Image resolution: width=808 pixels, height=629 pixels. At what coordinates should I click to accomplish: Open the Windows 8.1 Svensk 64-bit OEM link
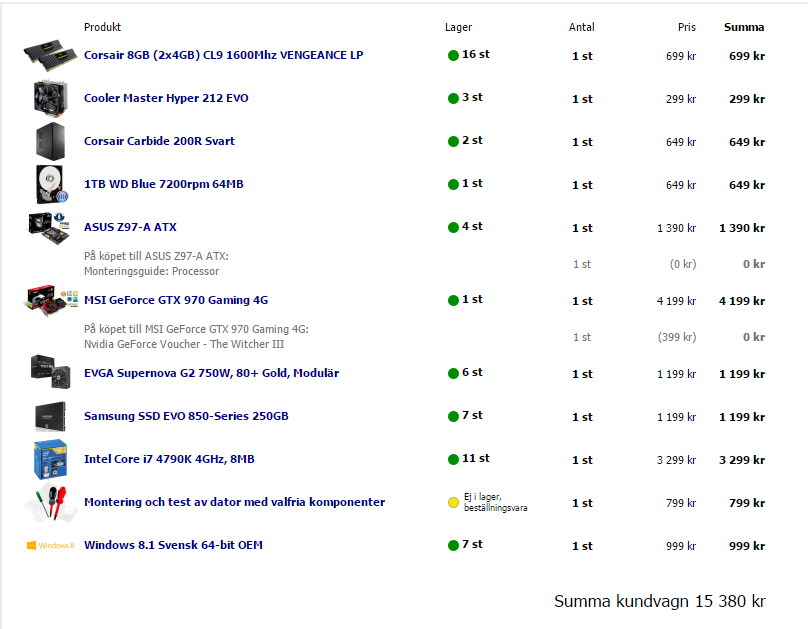[173, 545]
